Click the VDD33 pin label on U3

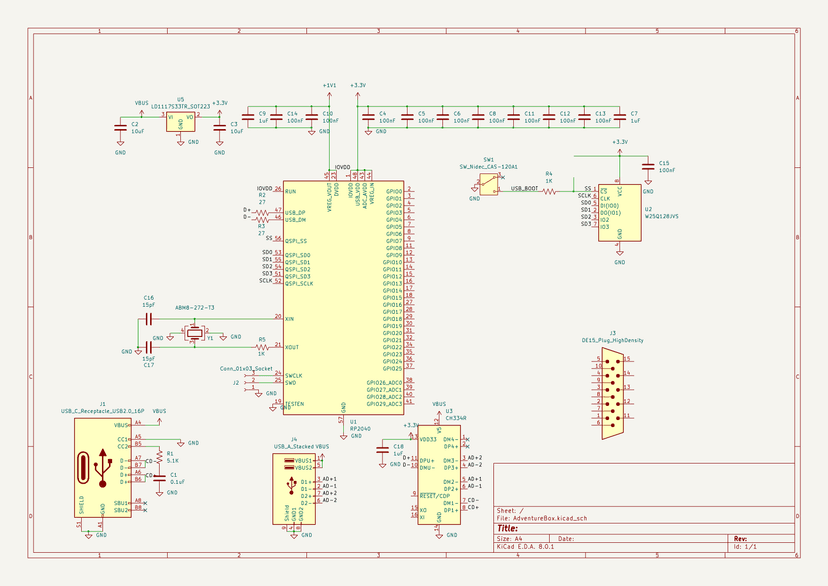428,439
